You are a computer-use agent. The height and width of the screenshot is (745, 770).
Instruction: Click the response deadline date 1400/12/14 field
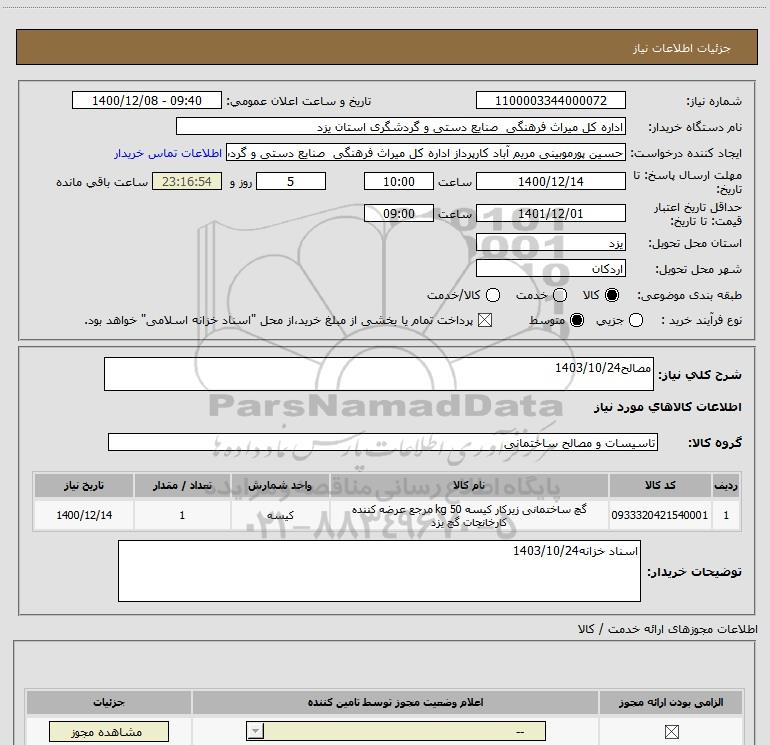pyautogui.click(x=550, y=181)
